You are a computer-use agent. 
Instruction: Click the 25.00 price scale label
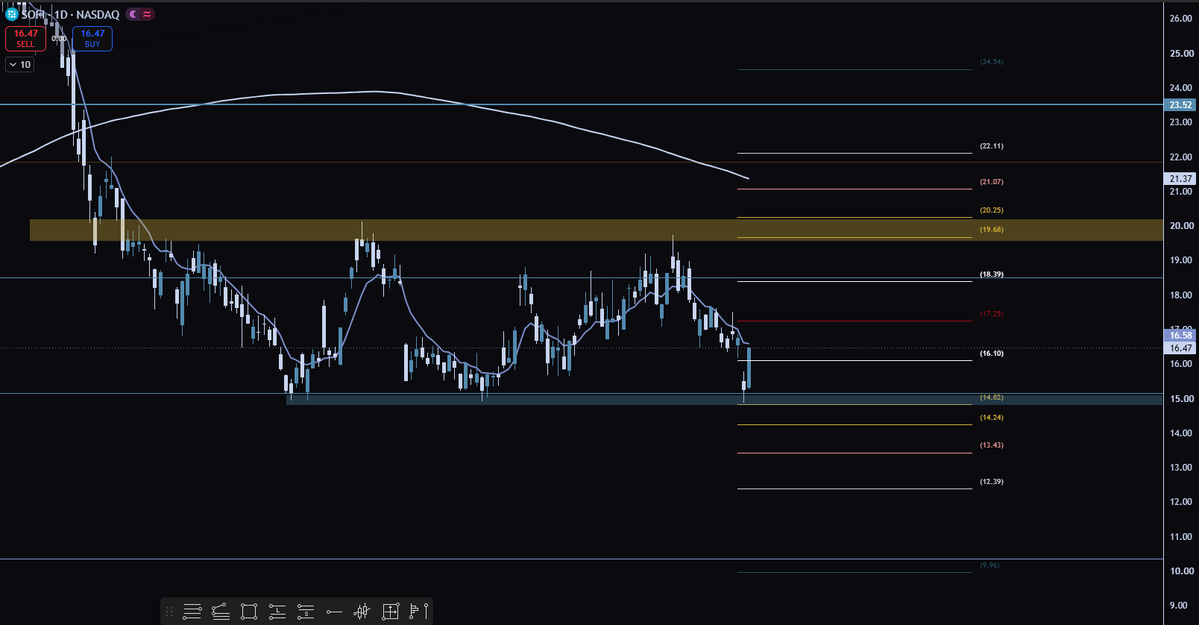(x=1181, y=54)
